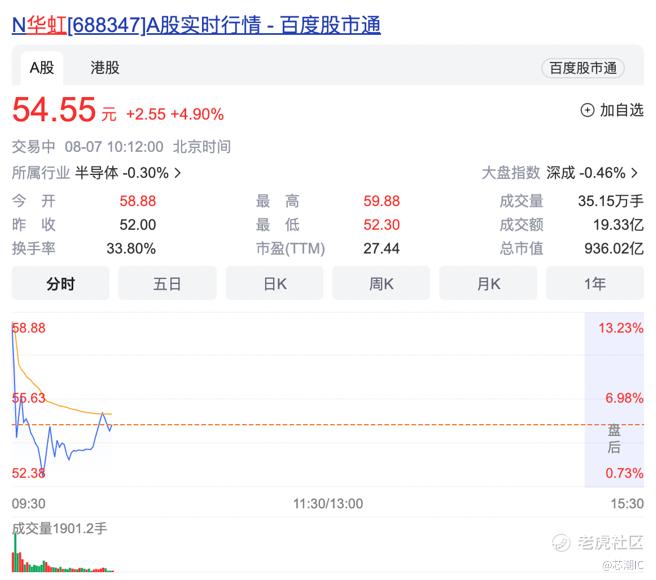Click the 换手率 label

[33, 249]
